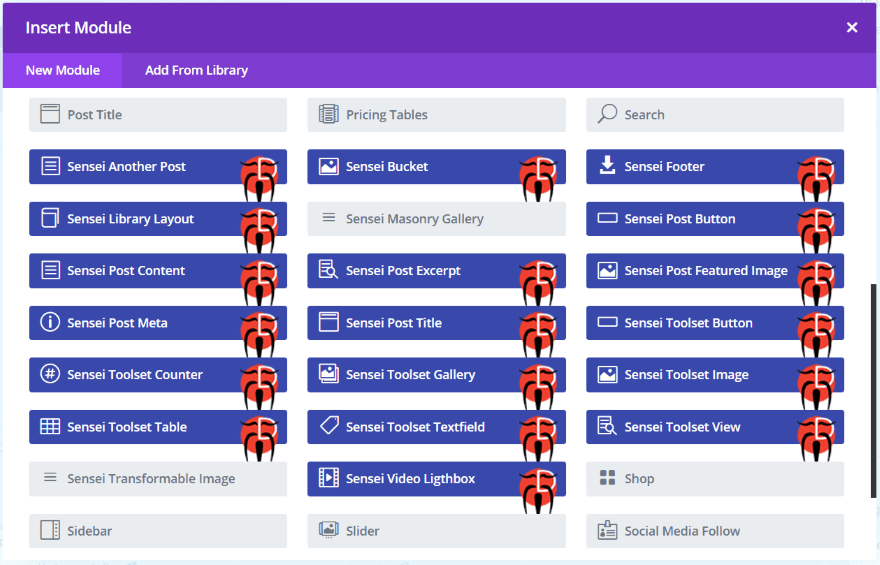Click the info icon on Sensei Post Meta
The height and width of the screenshot is (565, 880).
(x=50, y=322)
